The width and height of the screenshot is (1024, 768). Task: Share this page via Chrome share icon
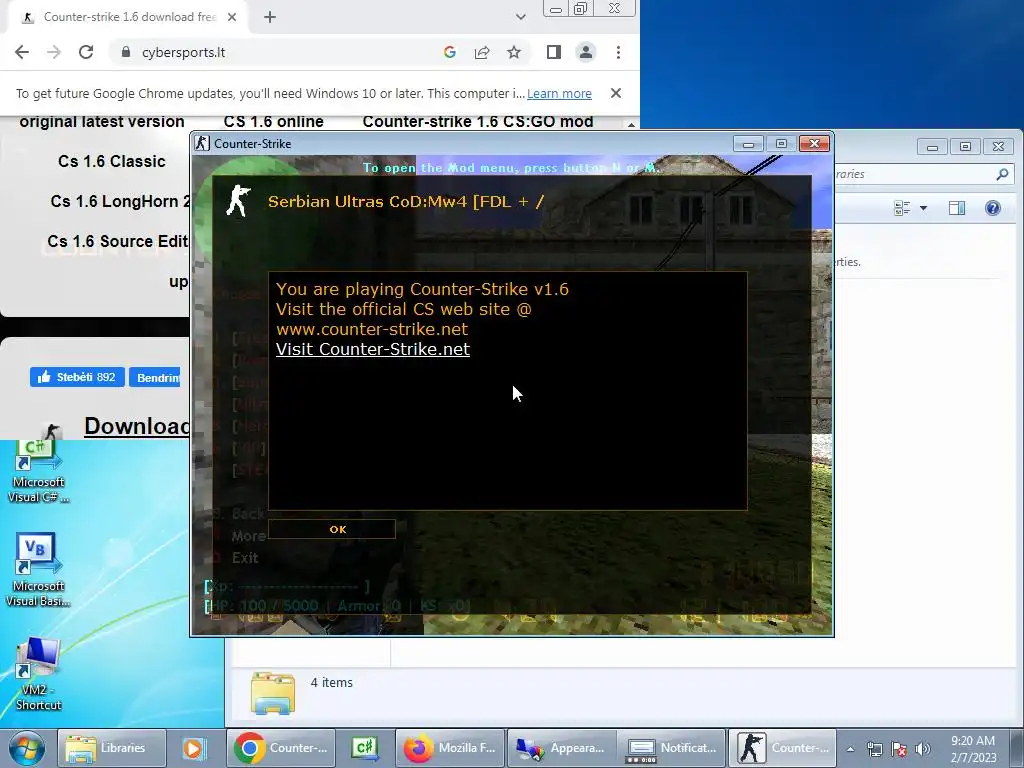[x=482, y=52]
